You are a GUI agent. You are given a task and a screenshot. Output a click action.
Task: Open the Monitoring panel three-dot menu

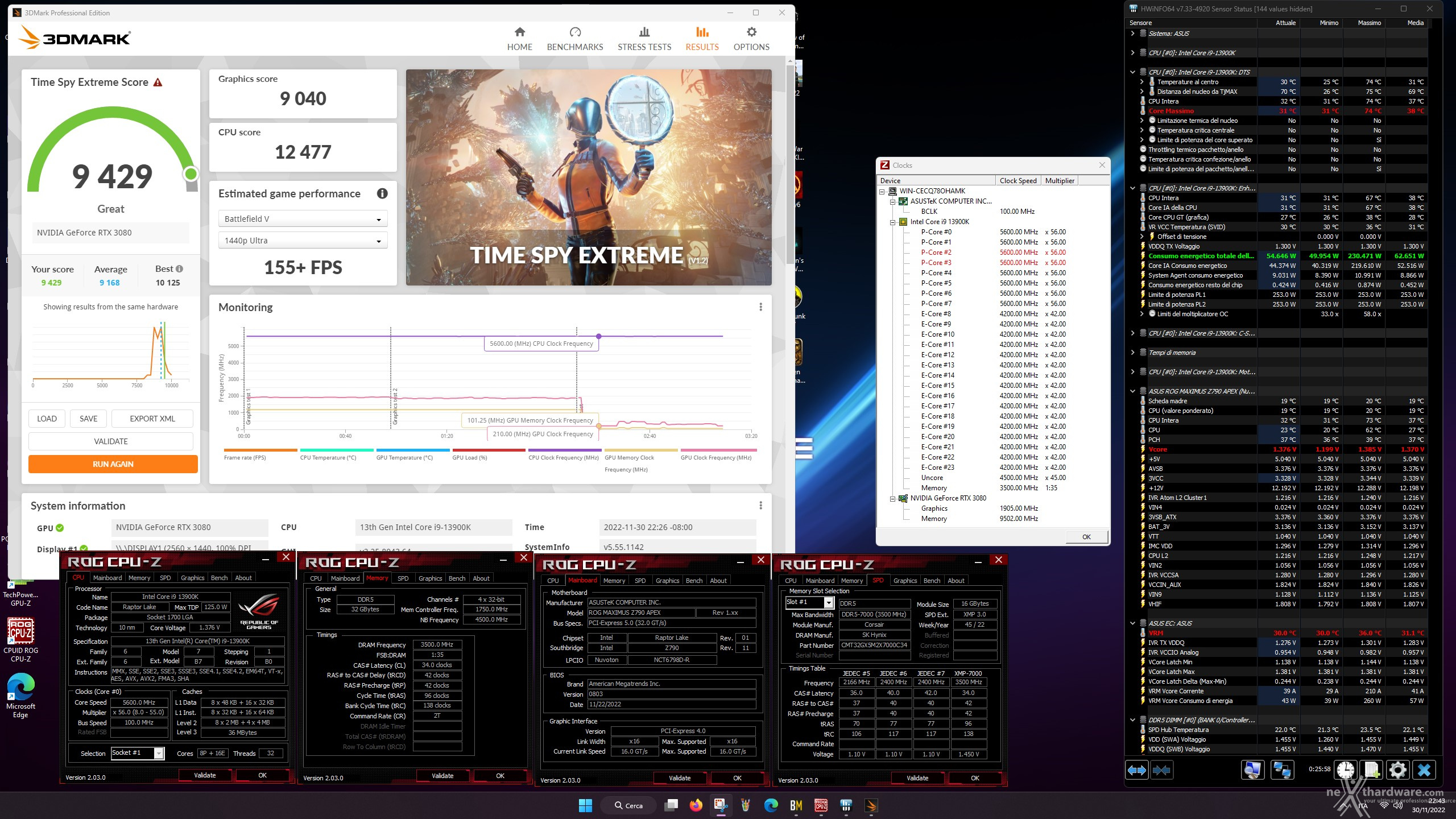tap(760, 307)
